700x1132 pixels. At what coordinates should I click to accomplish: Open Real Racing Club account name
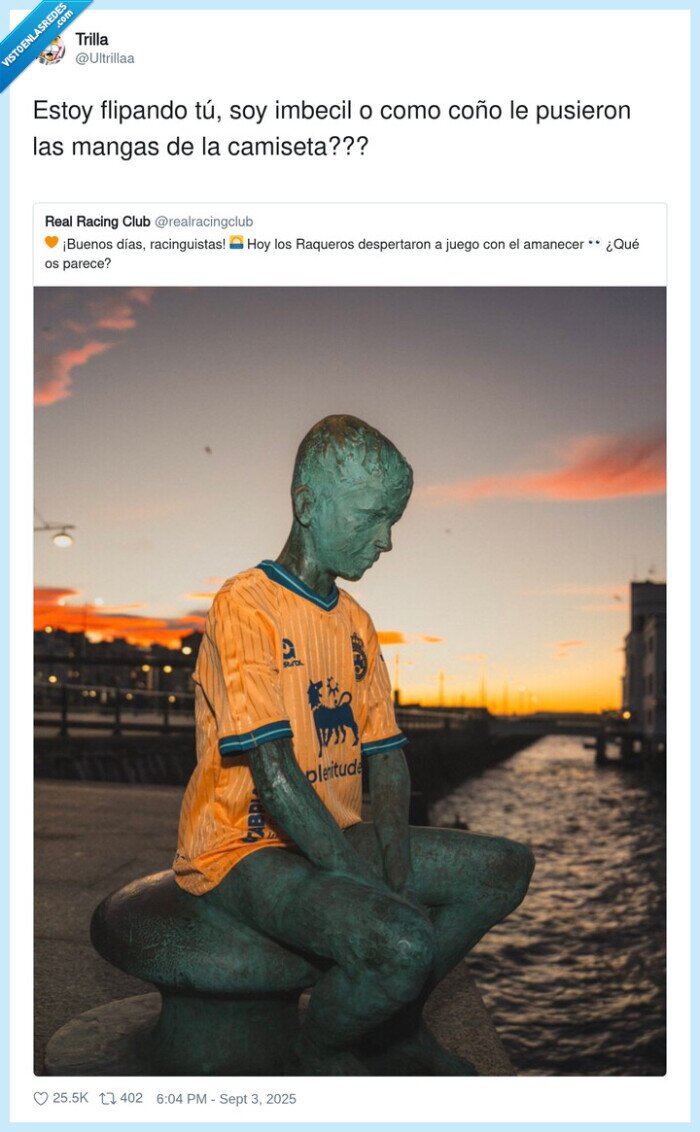(97, 222)
